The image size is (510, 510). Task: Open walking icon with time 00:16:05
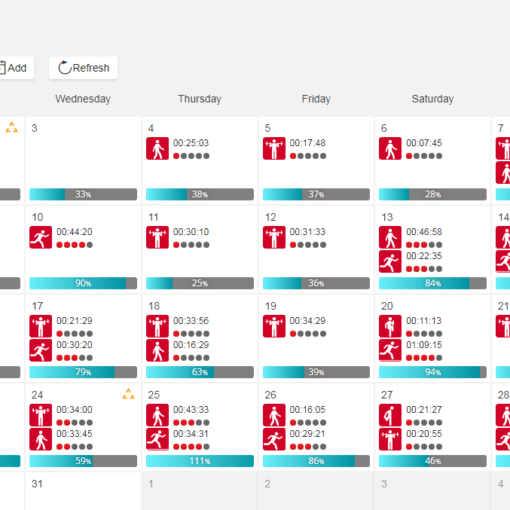tap(274, 415)
